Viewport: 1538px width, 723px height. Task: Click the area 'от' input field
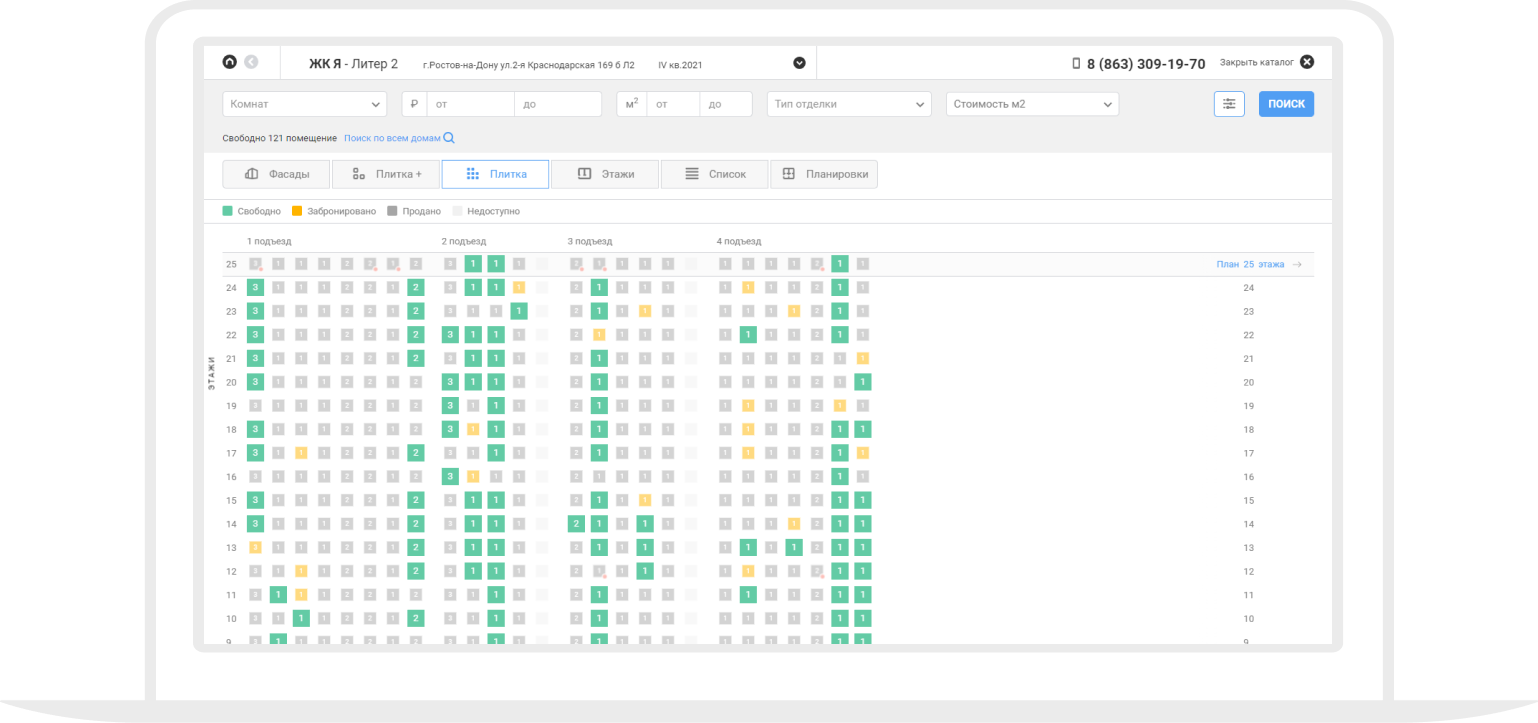[673, 104]
